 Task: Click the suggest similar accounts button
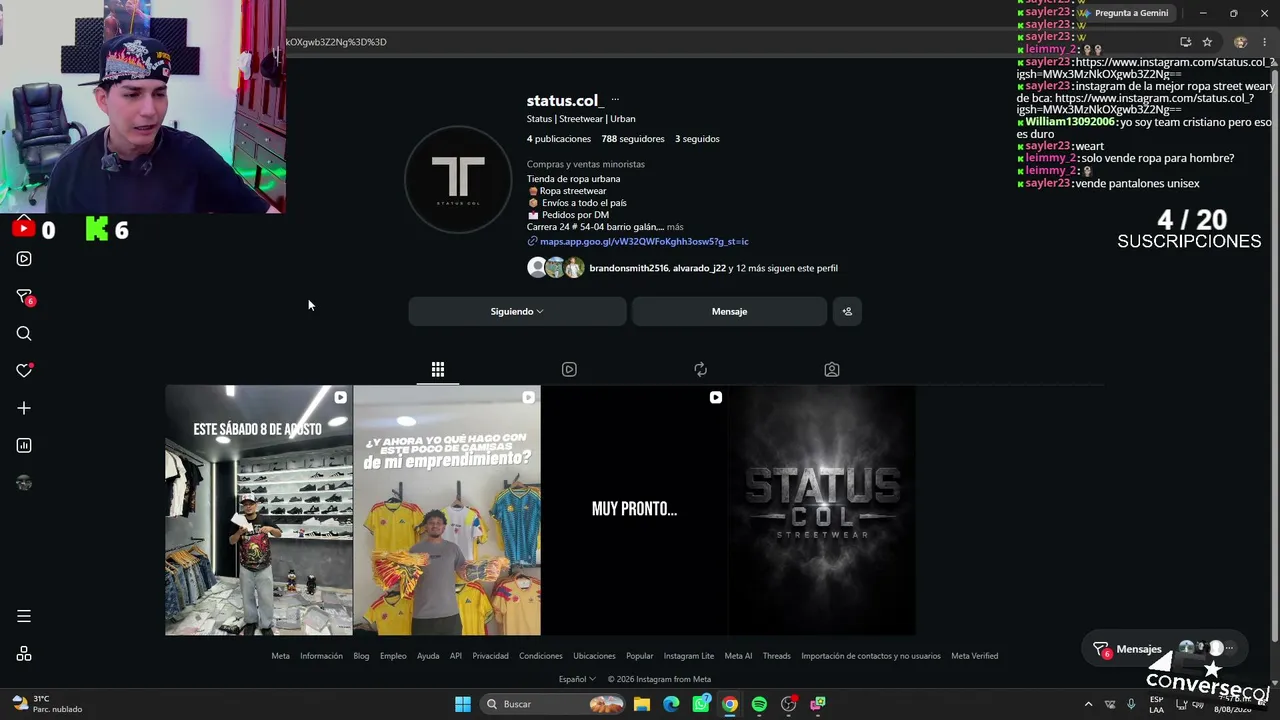[847, 311]
